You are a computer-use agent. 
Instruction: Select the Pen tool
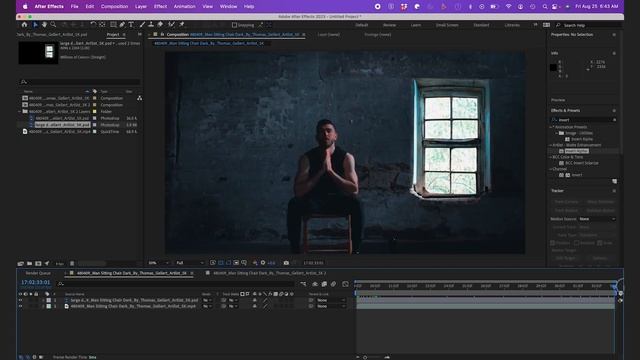coord(122,25)
